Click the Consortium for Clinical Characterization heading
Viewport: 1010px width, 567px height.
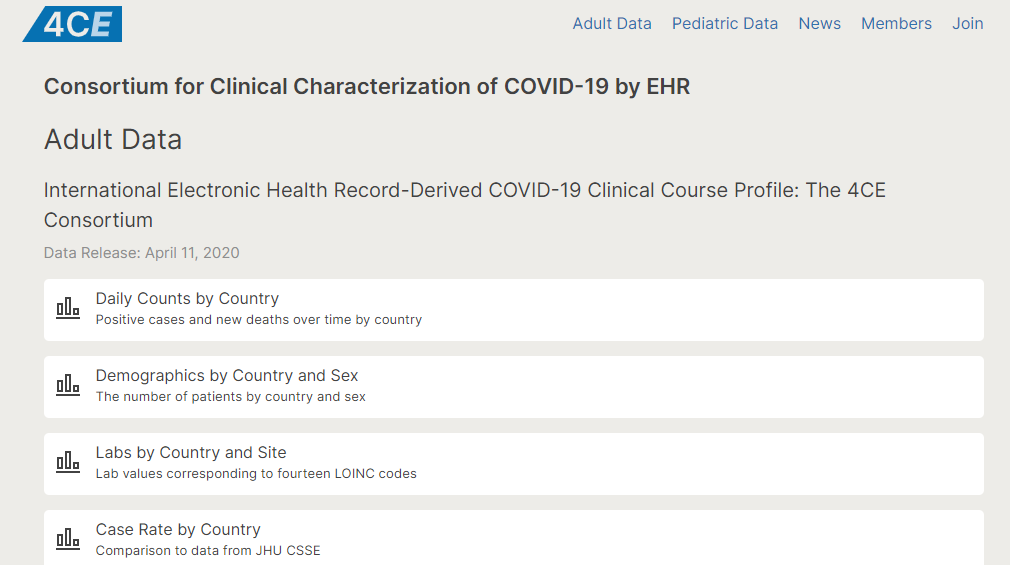click(367, 87)
